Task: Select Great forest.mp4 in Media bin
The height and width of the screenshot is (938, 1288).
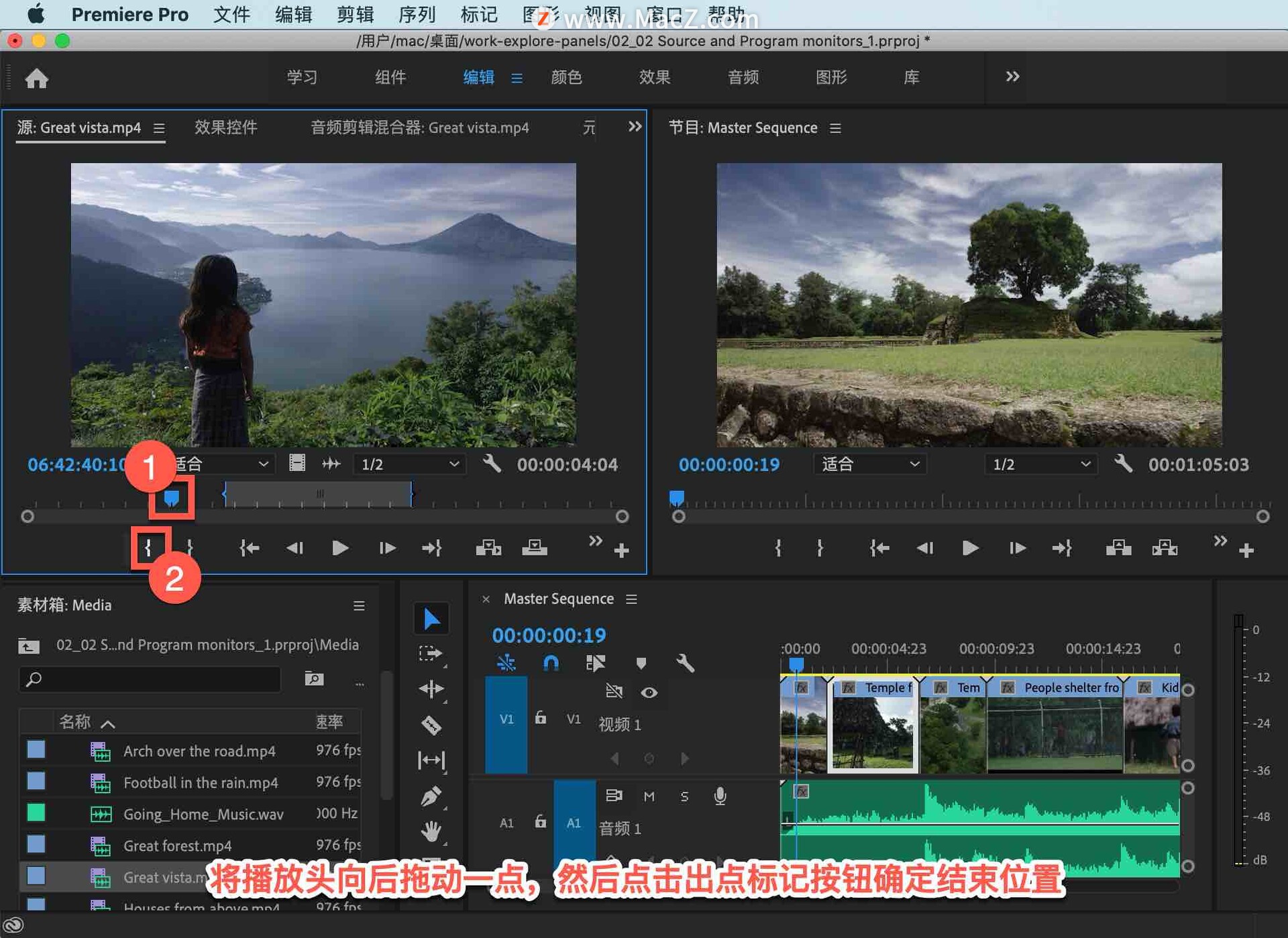Action: point(177,845)
